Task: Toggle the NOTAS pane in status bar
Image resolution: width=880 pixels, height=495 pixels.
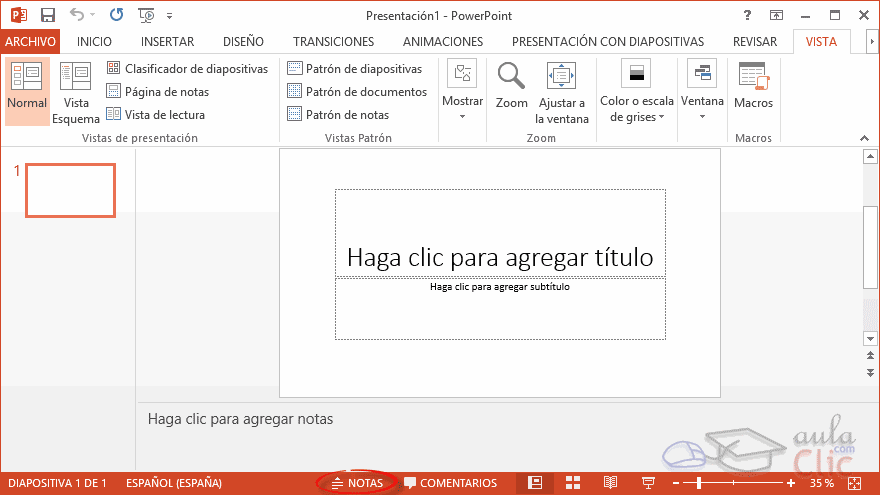Action: 357,483
